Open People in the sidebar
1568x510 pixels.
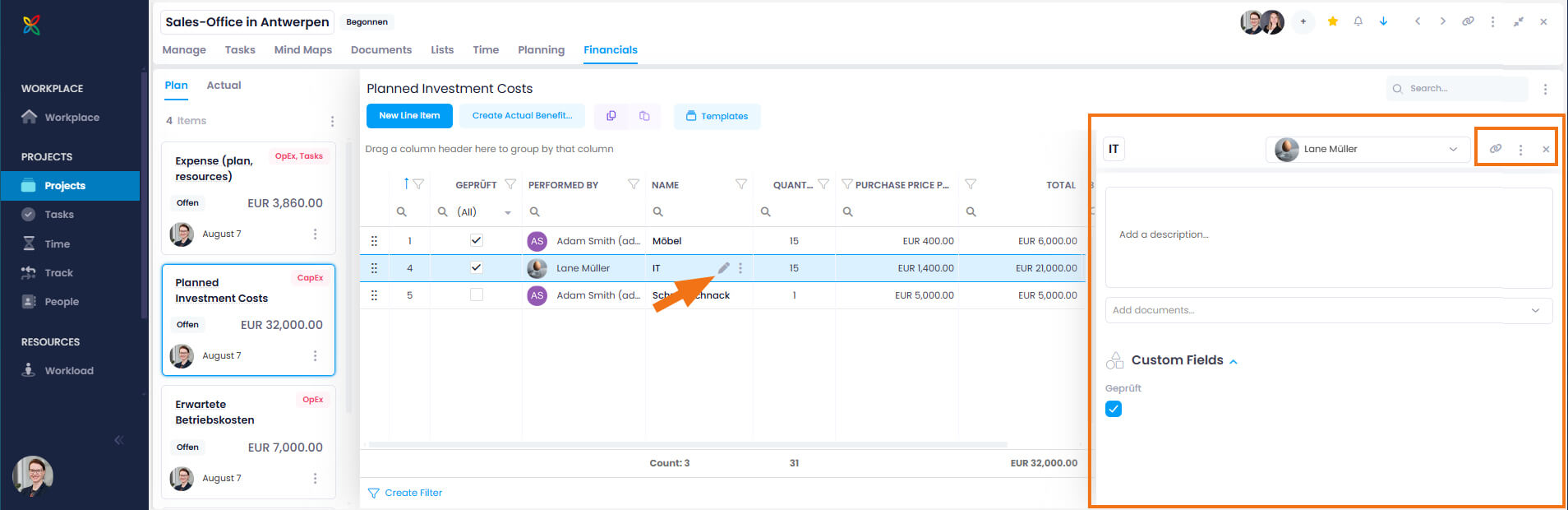[62, 302]
